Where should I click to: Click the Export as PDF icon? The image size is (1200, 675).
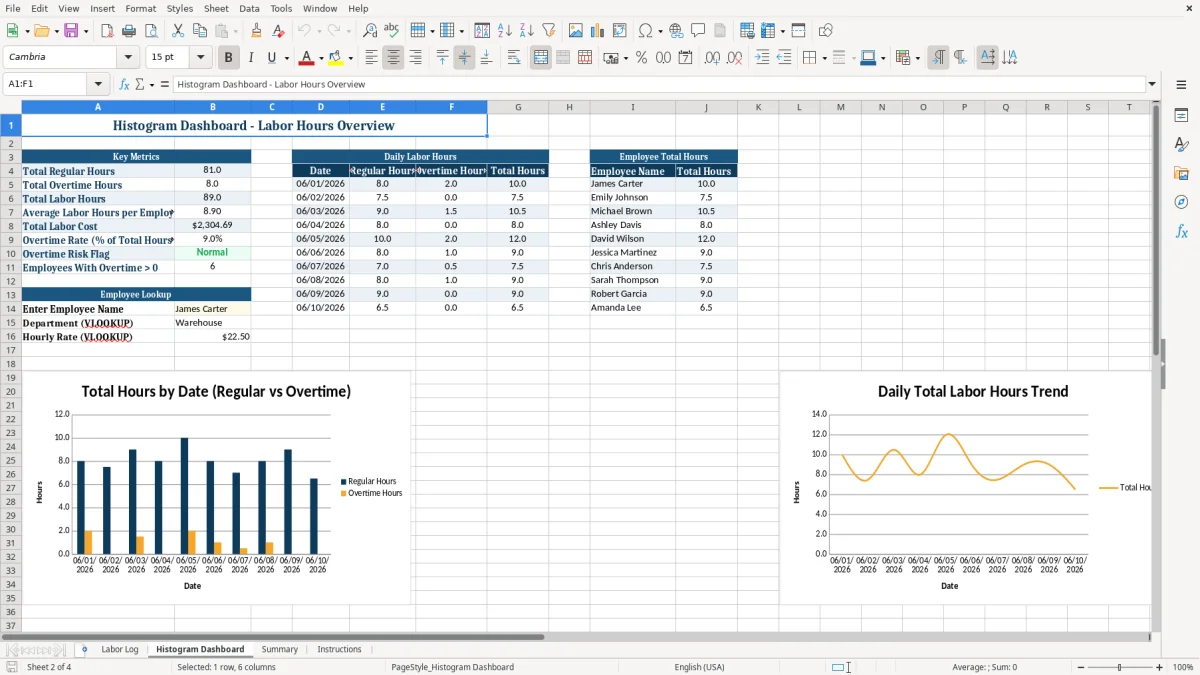pyautogui.click(x=106, y=31)
